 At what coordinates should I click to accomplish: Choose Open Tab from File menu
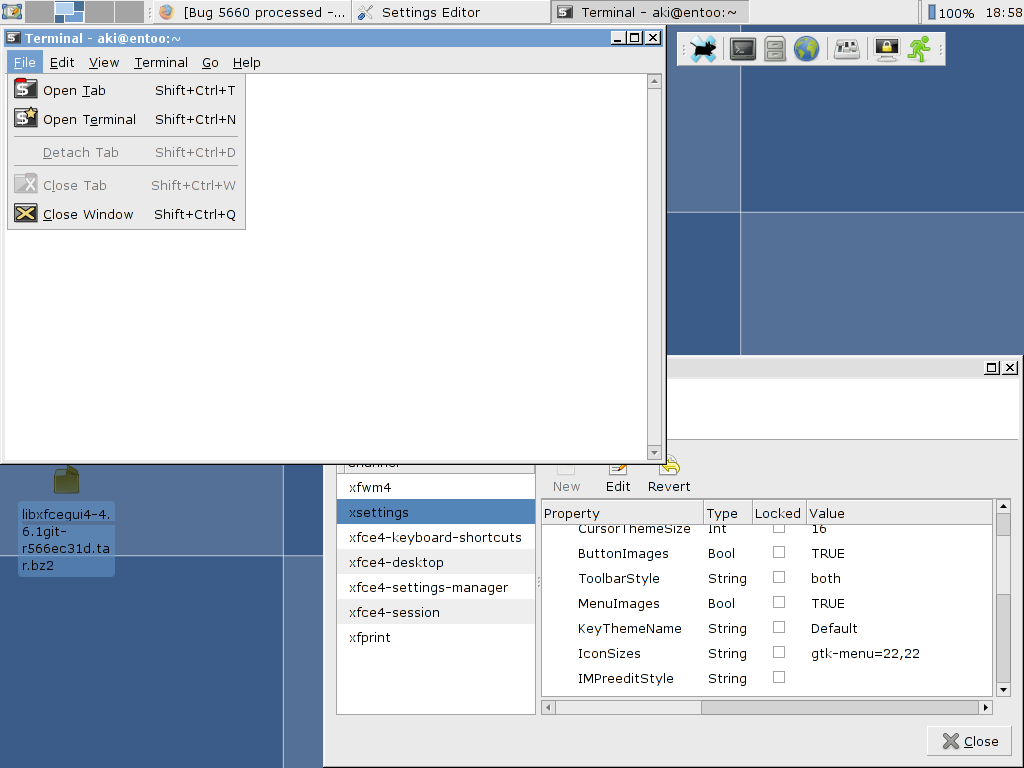click(x=74, y=90)
